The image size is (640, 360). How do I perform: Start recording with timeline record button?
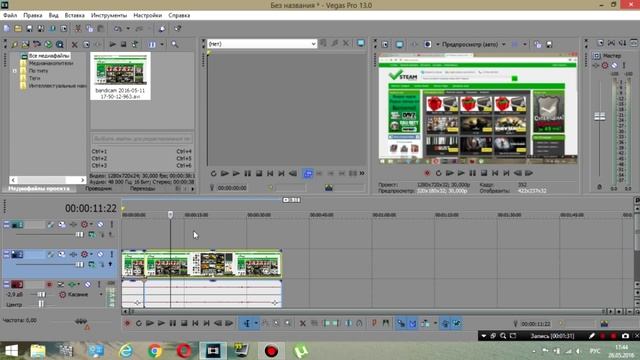(x=127, y=323)
